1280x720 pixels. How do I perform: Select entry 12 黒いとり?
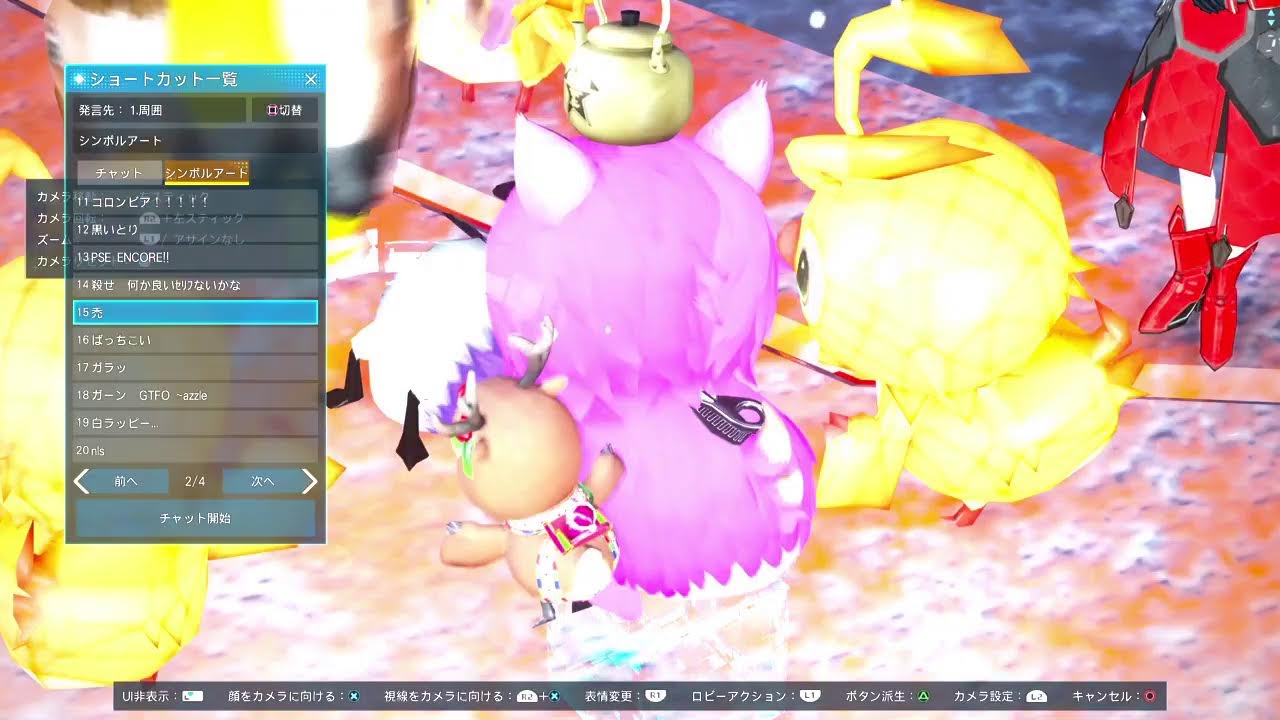(196, 230)
